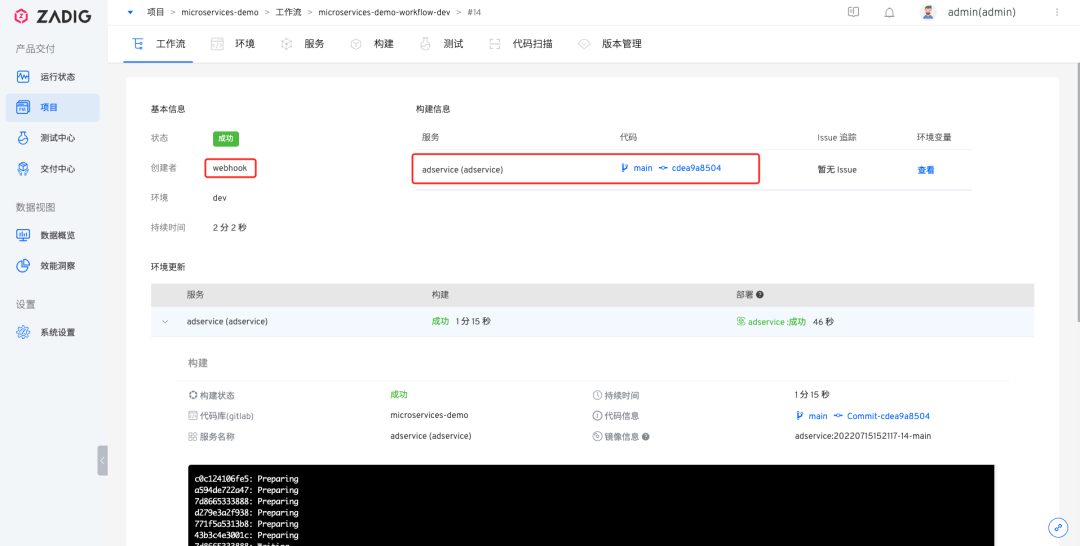
Task: Open 运行状态 in sidebar
Action: click(52, 76)
